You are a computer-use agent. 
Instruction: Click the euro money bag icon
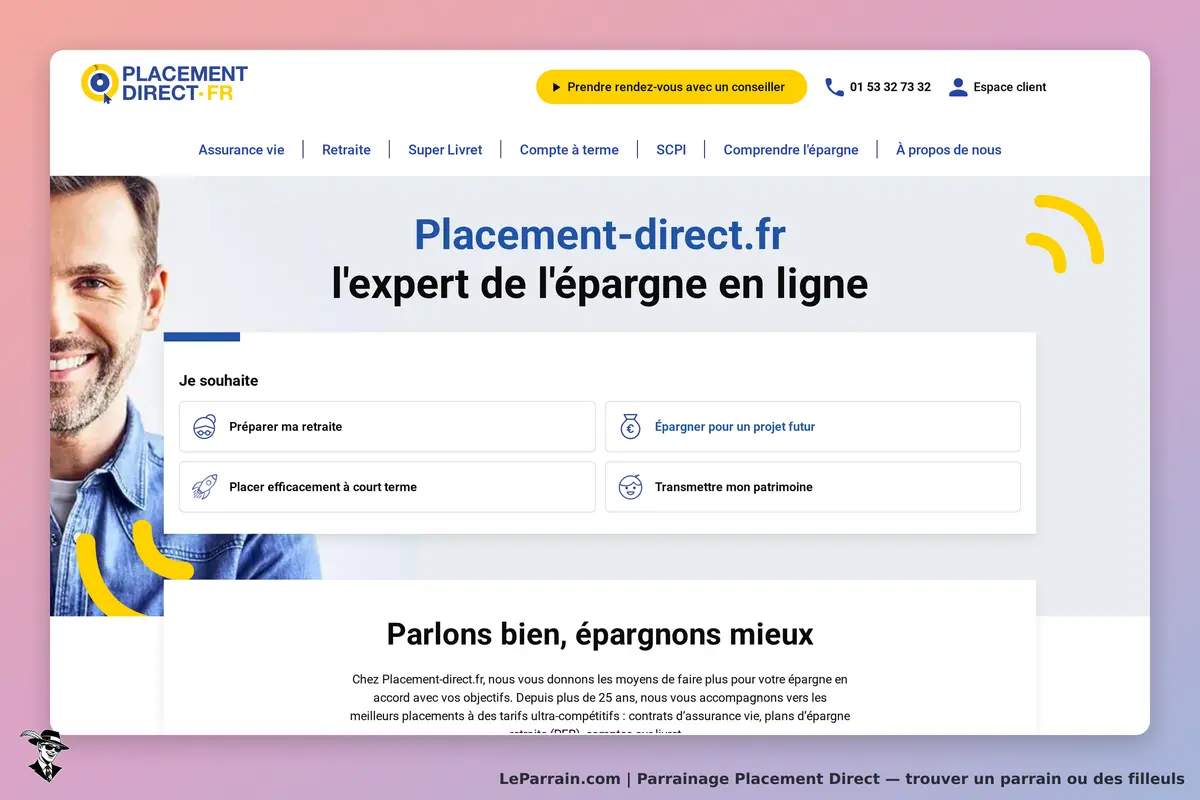pyautogui.click(x=630, y=427)
